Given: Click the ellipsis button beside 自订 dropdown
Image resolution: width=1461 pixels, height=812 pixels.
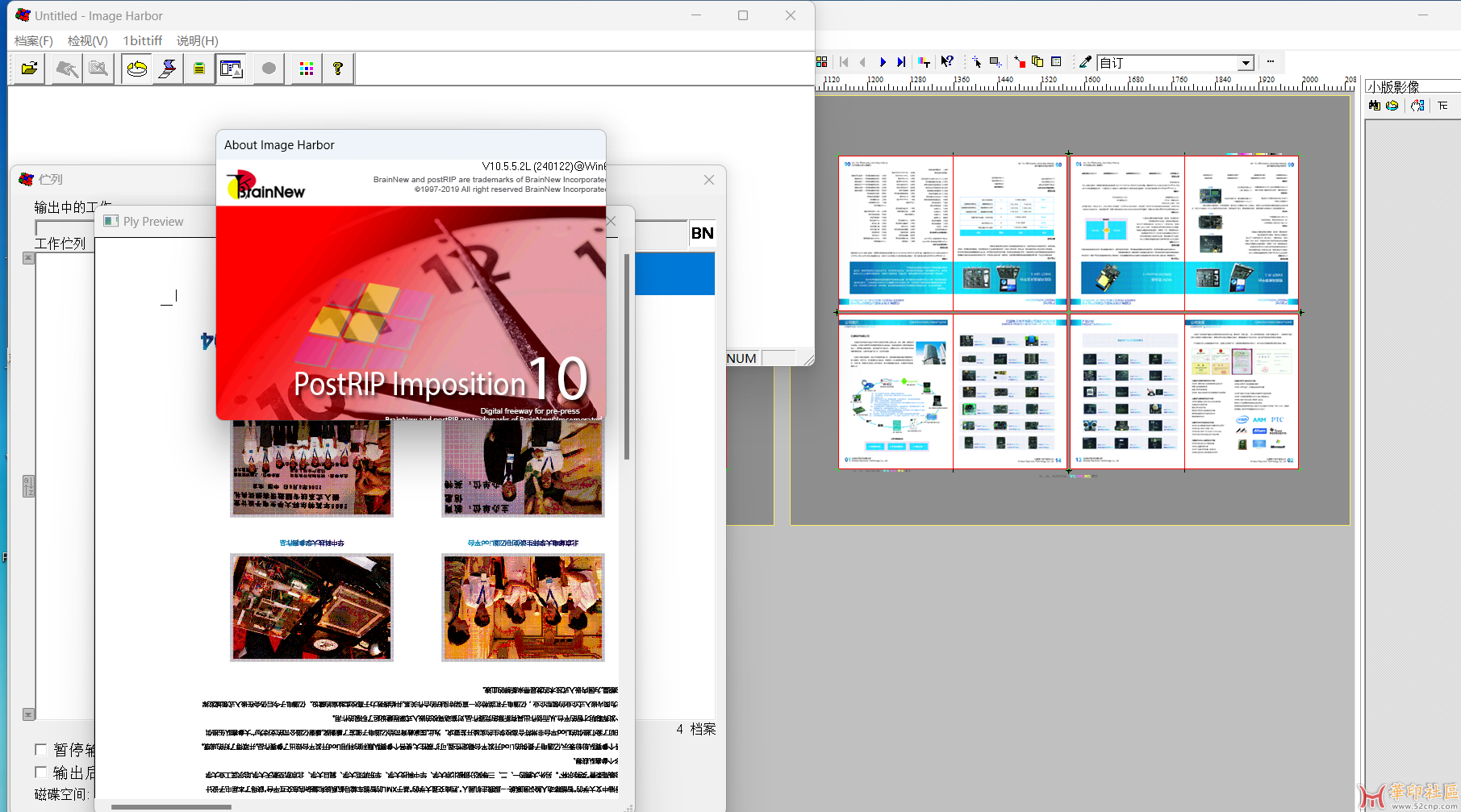Looking at the screenshot, I should coord(1271,62).
